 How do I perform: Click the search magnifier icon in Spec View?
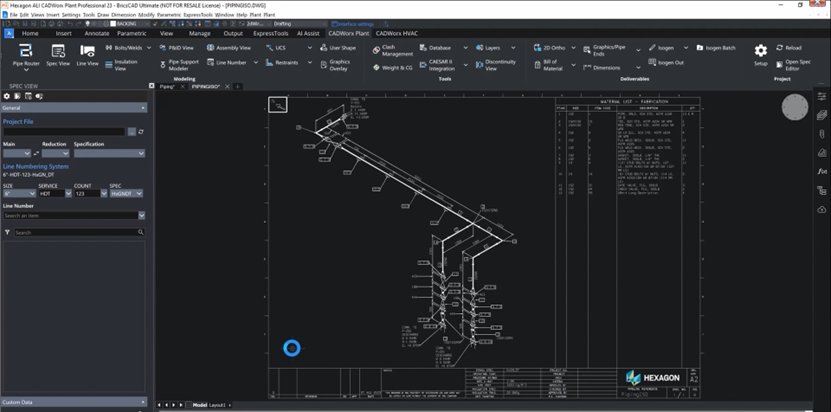click(140, 232)
